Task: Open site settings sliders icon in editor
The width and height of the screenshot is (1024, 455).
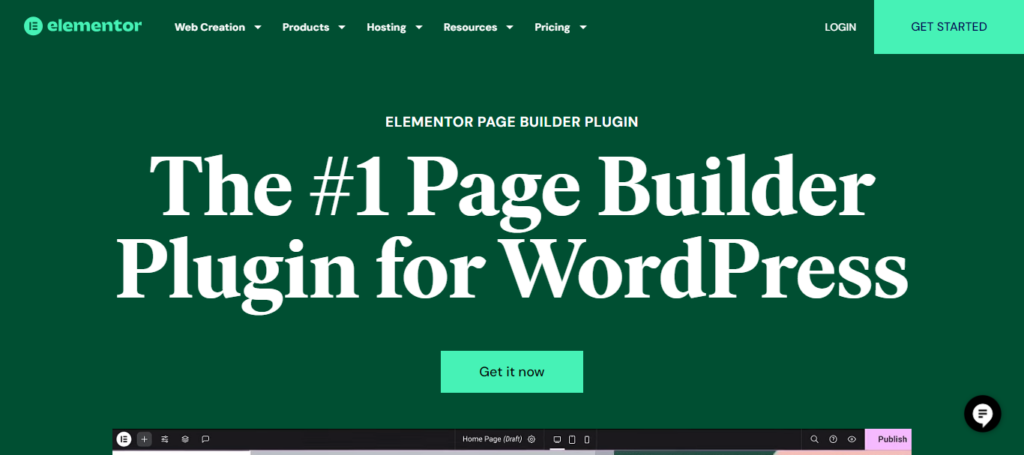Action: pos(165,439)
